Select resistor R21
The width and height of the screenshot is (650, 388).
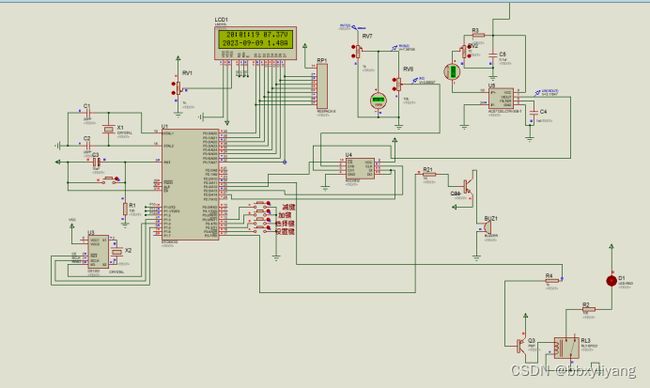(429, 175)
